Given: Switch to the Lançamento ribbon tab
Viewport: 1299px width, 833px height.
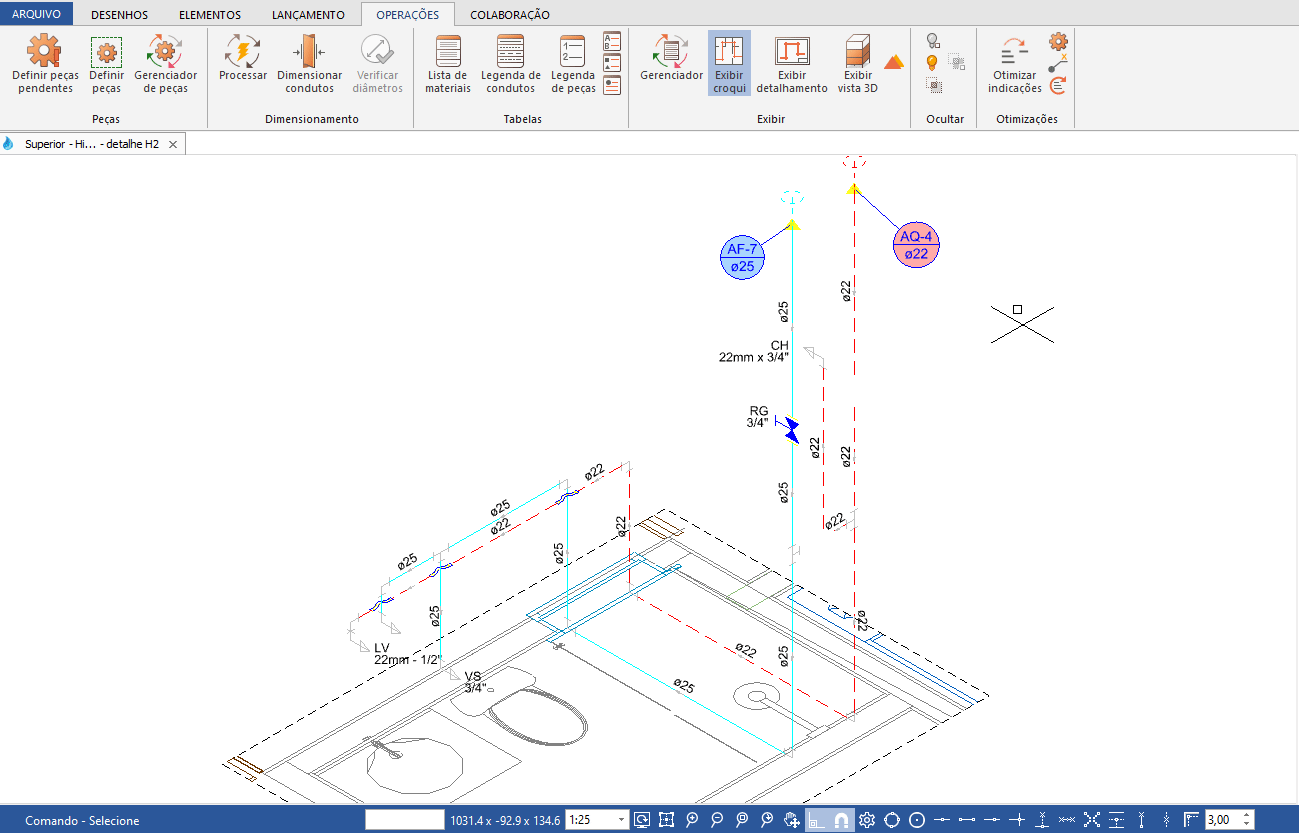Looking at the screenshot, I should pyautogui.click(x=308, y=15).
